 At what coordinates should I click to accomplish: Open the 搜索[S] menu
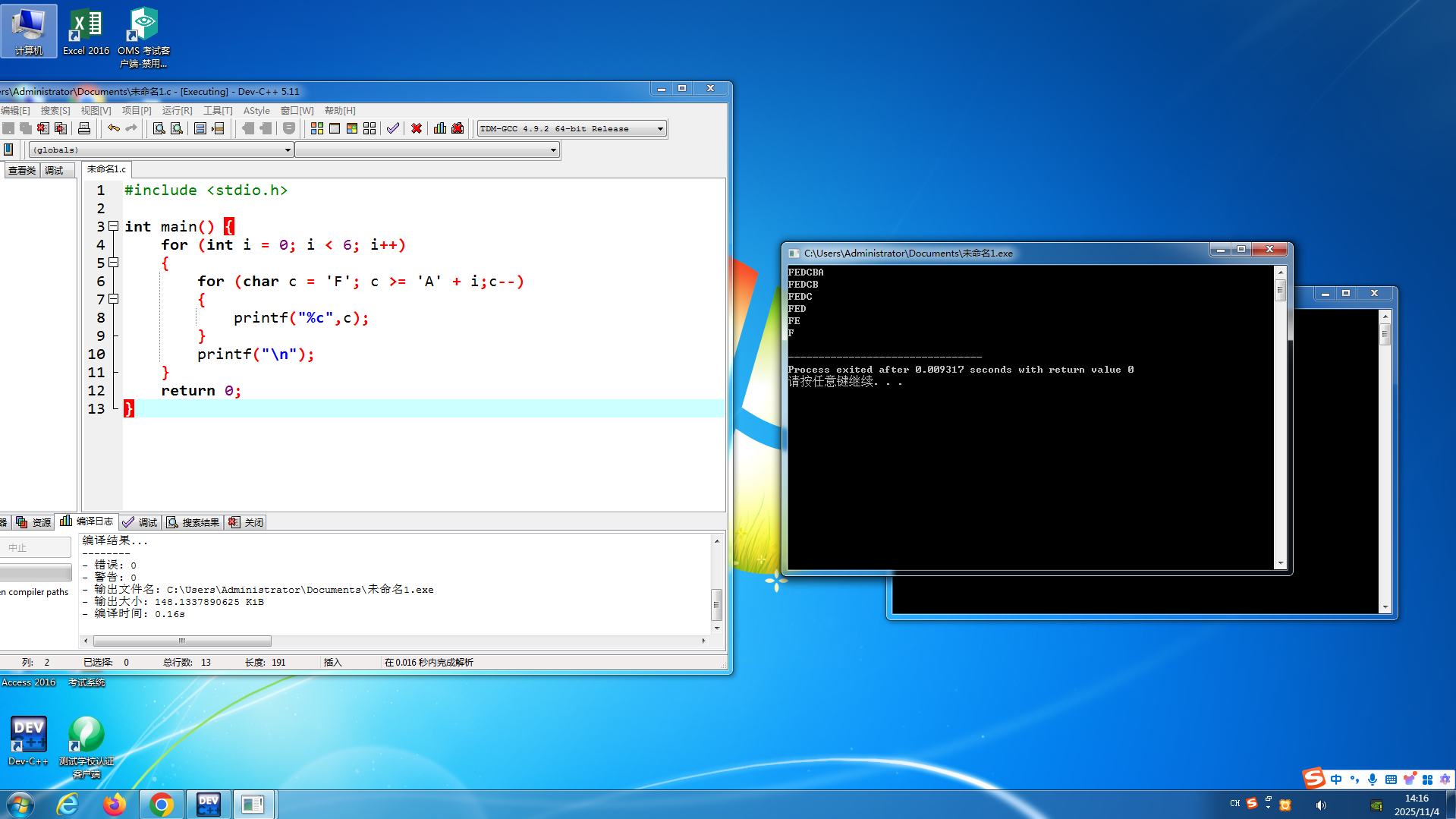(55, 110)
